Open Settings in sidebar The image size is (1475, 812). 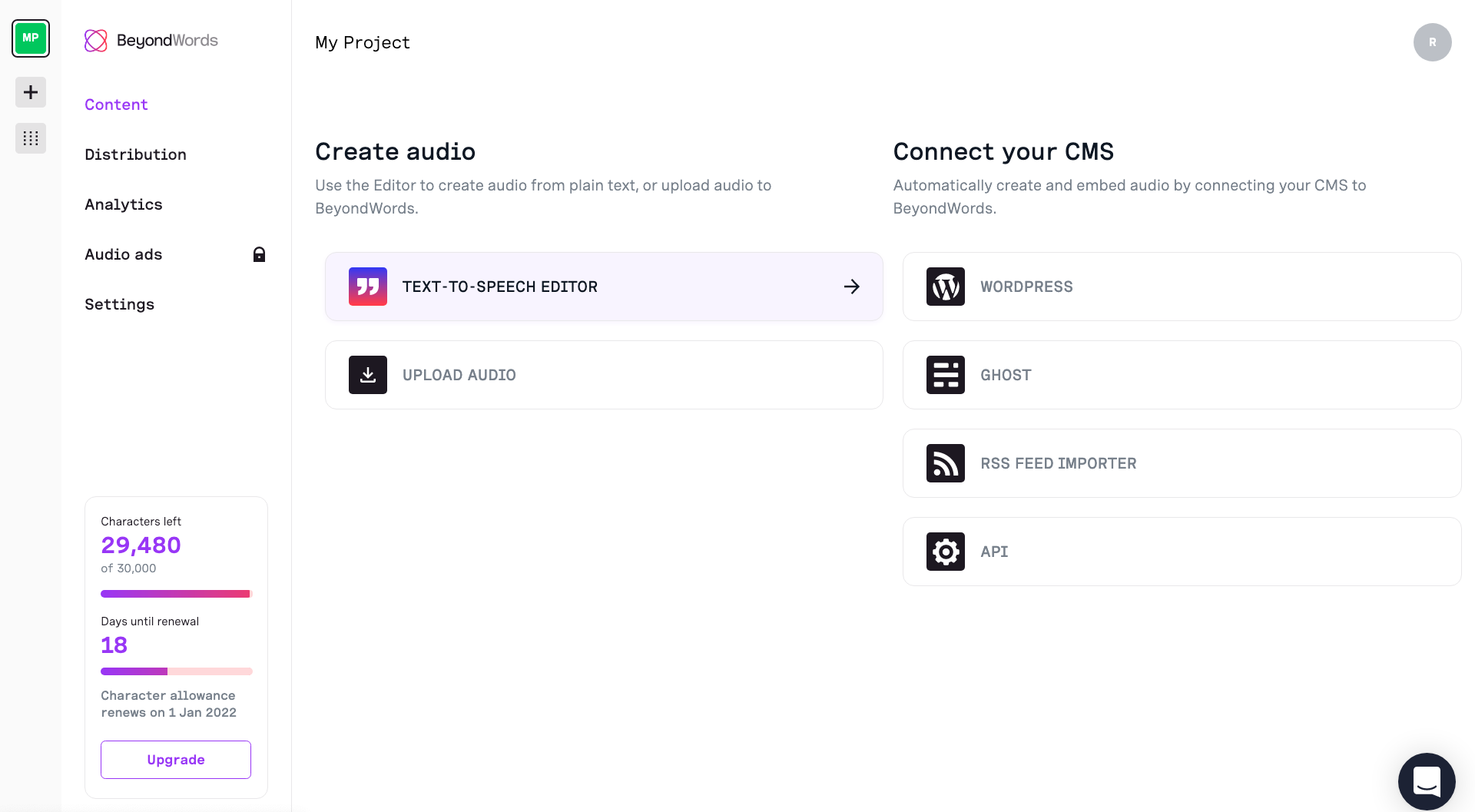pos(119,304)
